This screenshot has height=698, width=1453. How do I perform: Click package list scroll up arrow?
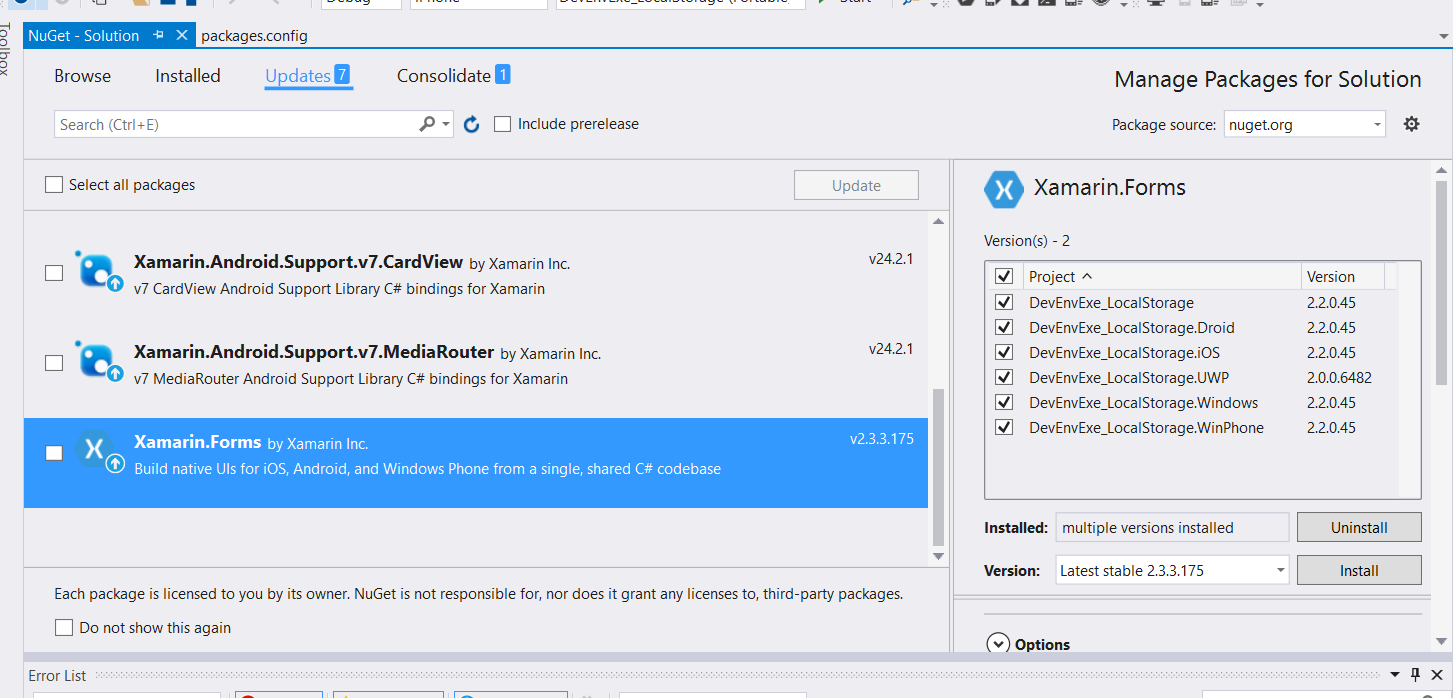(938, 221)
